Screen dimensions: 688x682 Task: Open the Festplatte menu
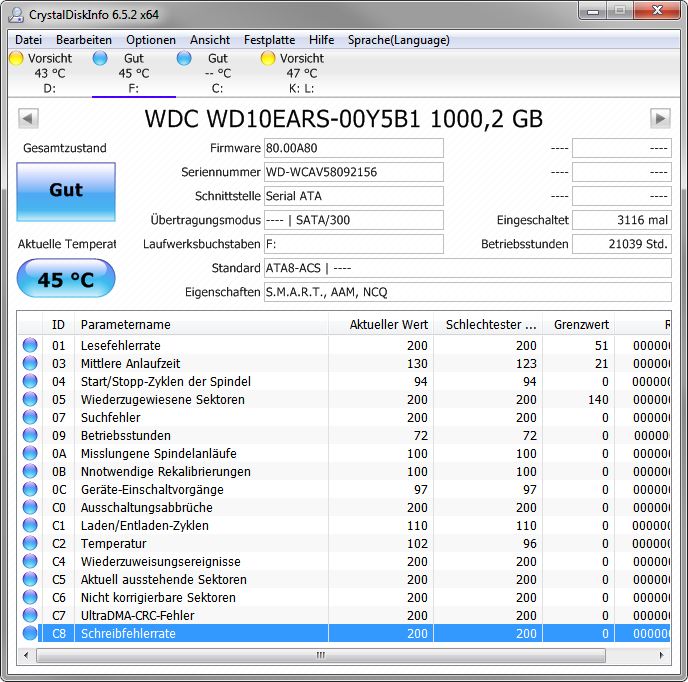point(269,40)
